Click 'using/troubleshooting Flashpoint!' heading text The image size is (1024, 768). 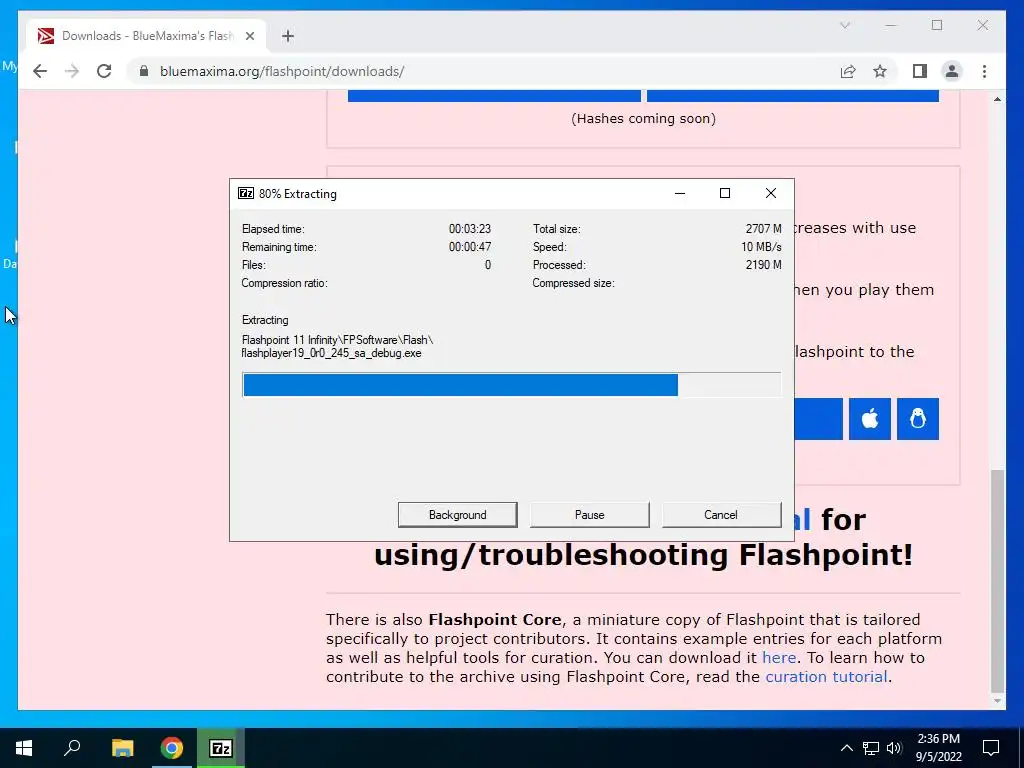(x=643, y=555)
